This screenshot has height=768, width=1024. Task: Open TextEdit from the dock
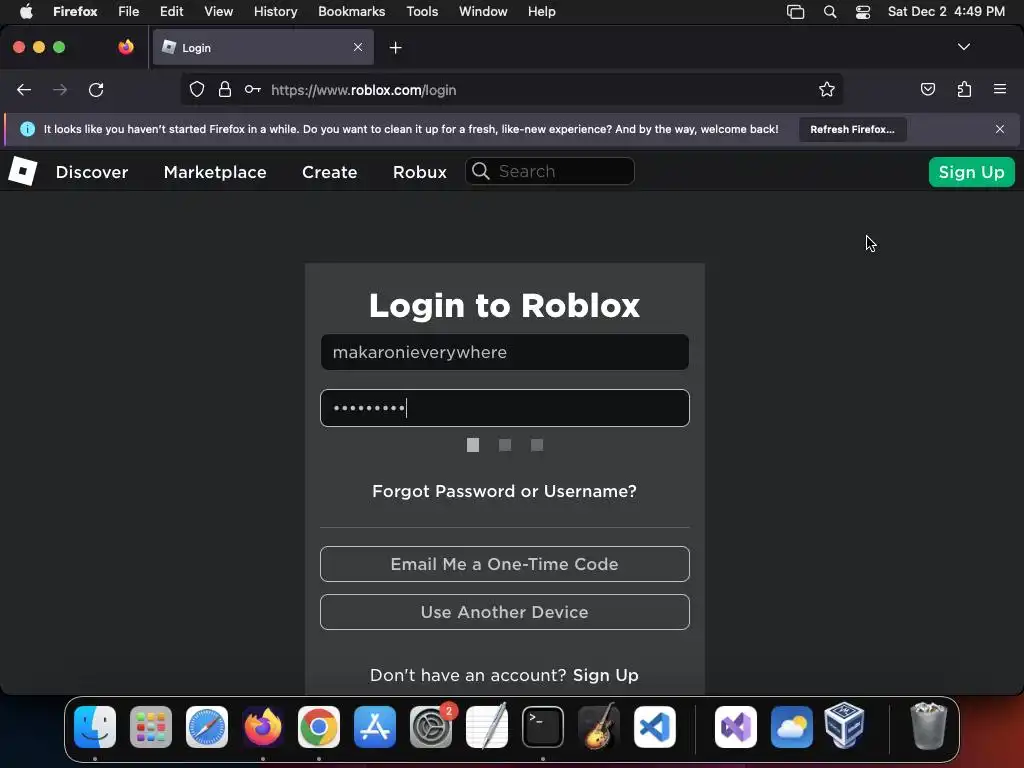point(487,727)
